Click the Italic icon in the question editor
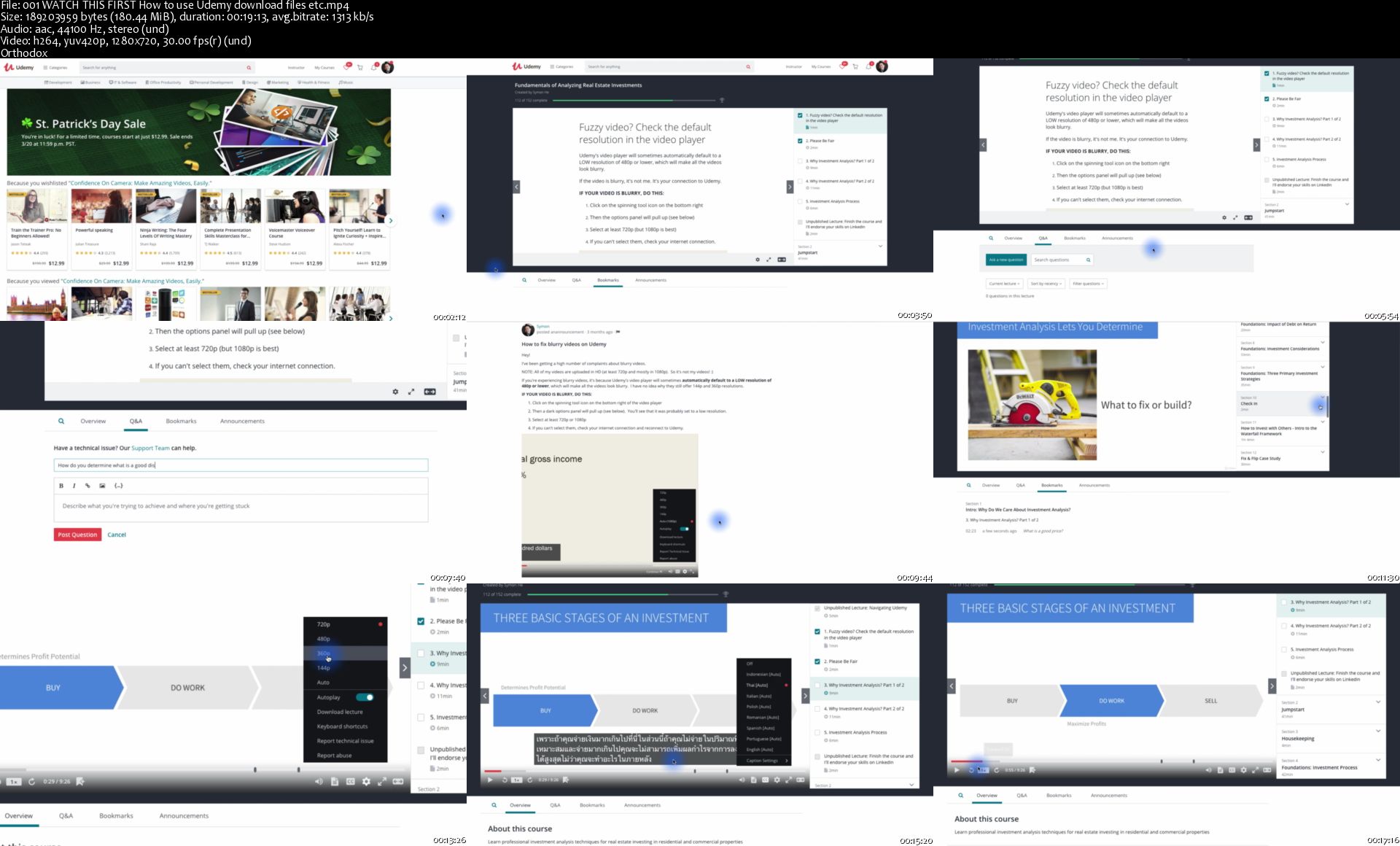1400x846 pixels. point(74,486)
